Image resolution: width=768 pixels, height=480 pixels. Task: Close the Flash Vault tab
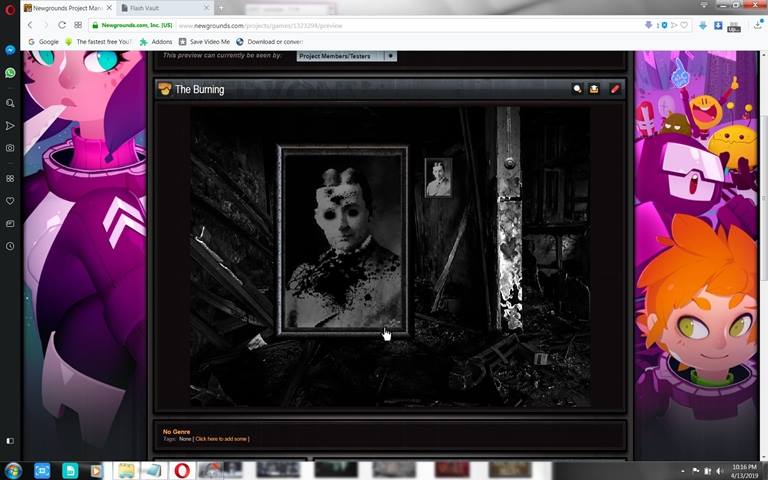(206, 8)
